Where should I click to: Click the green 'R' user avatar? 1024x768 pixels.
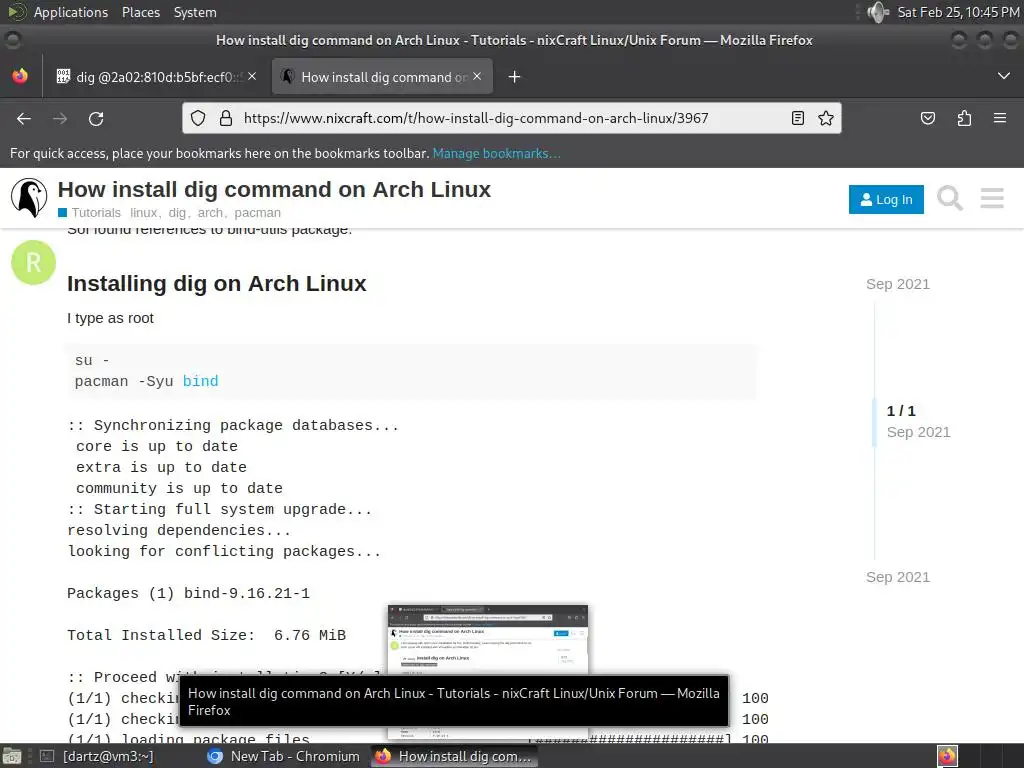(x=33, y=263)
